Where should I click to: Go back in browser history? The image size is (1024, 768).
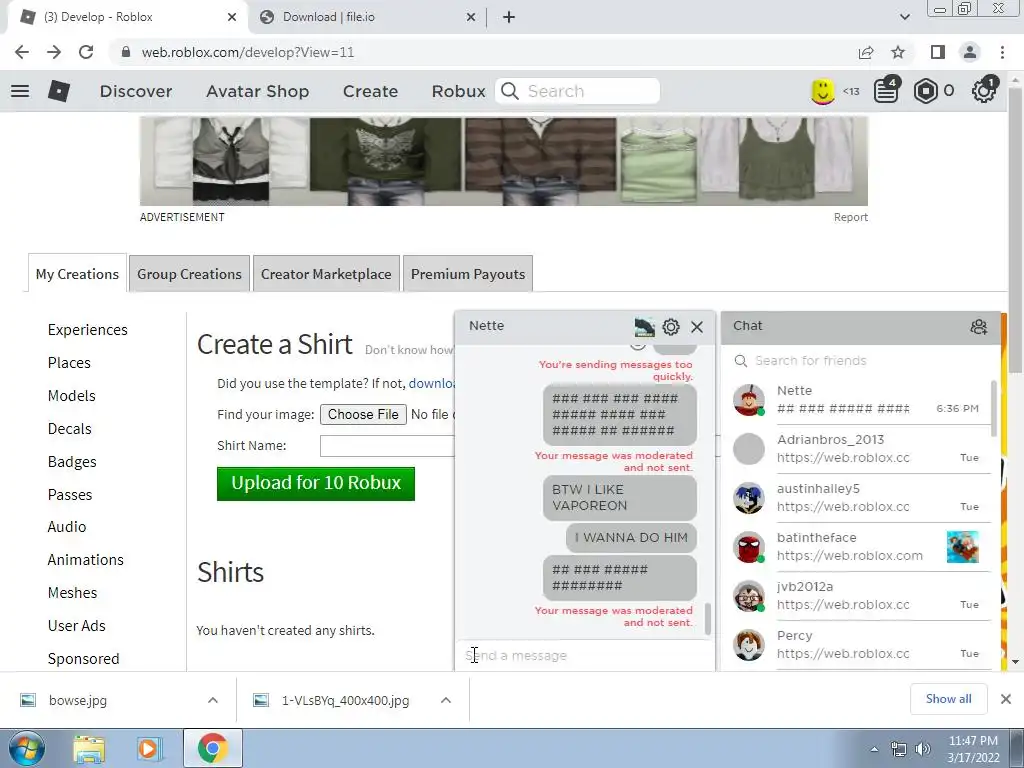coord(22,52)
